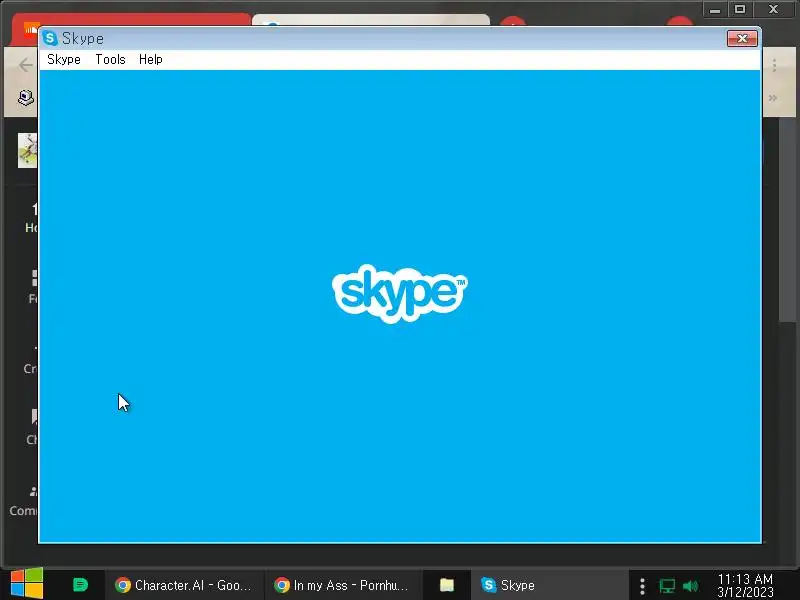Click the volume speaker tray icon

point(690,586)
